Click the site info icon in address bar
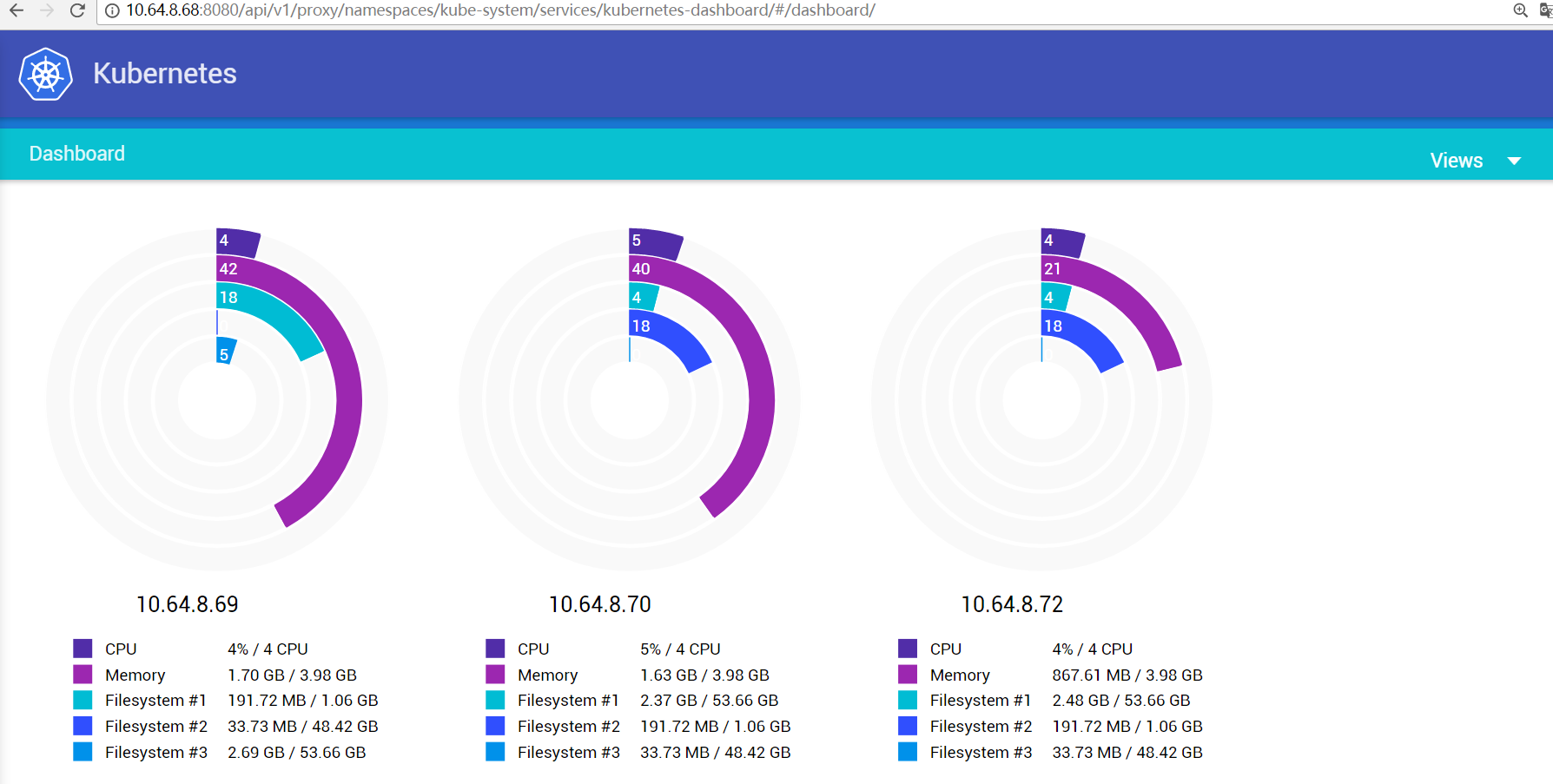Viewport: 1553px width, 784px height. [x=112, y=10]
